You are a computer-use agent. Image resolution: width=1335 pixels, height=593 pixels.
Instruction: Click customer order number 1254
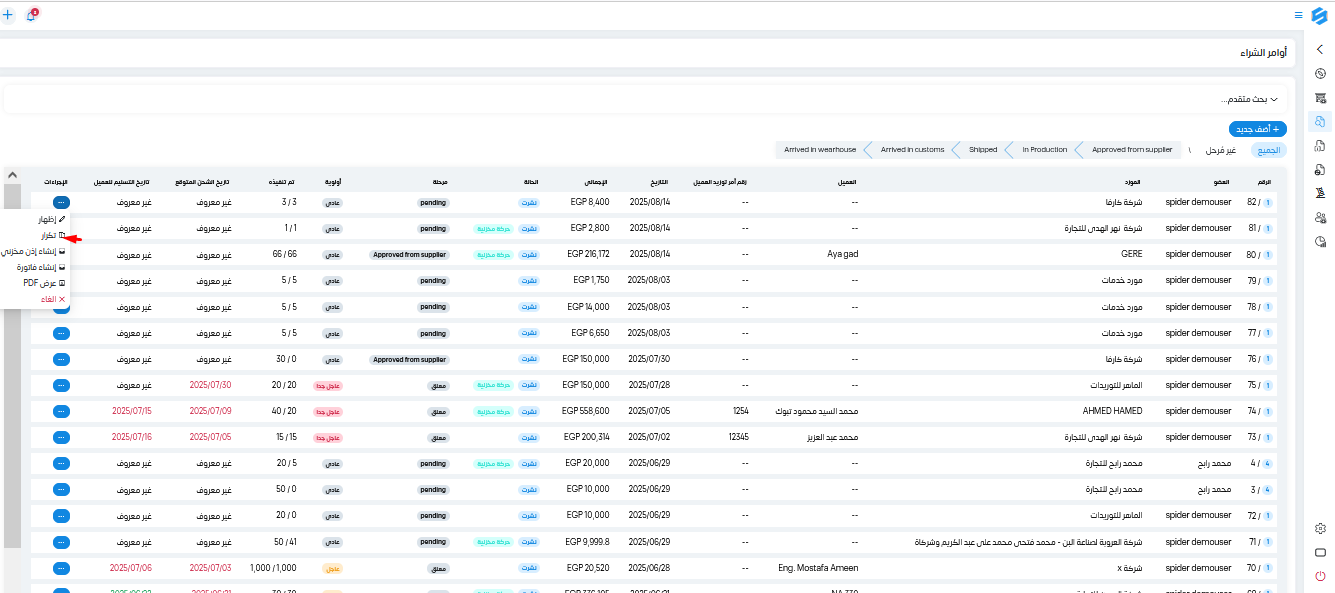tap(740, 411)
